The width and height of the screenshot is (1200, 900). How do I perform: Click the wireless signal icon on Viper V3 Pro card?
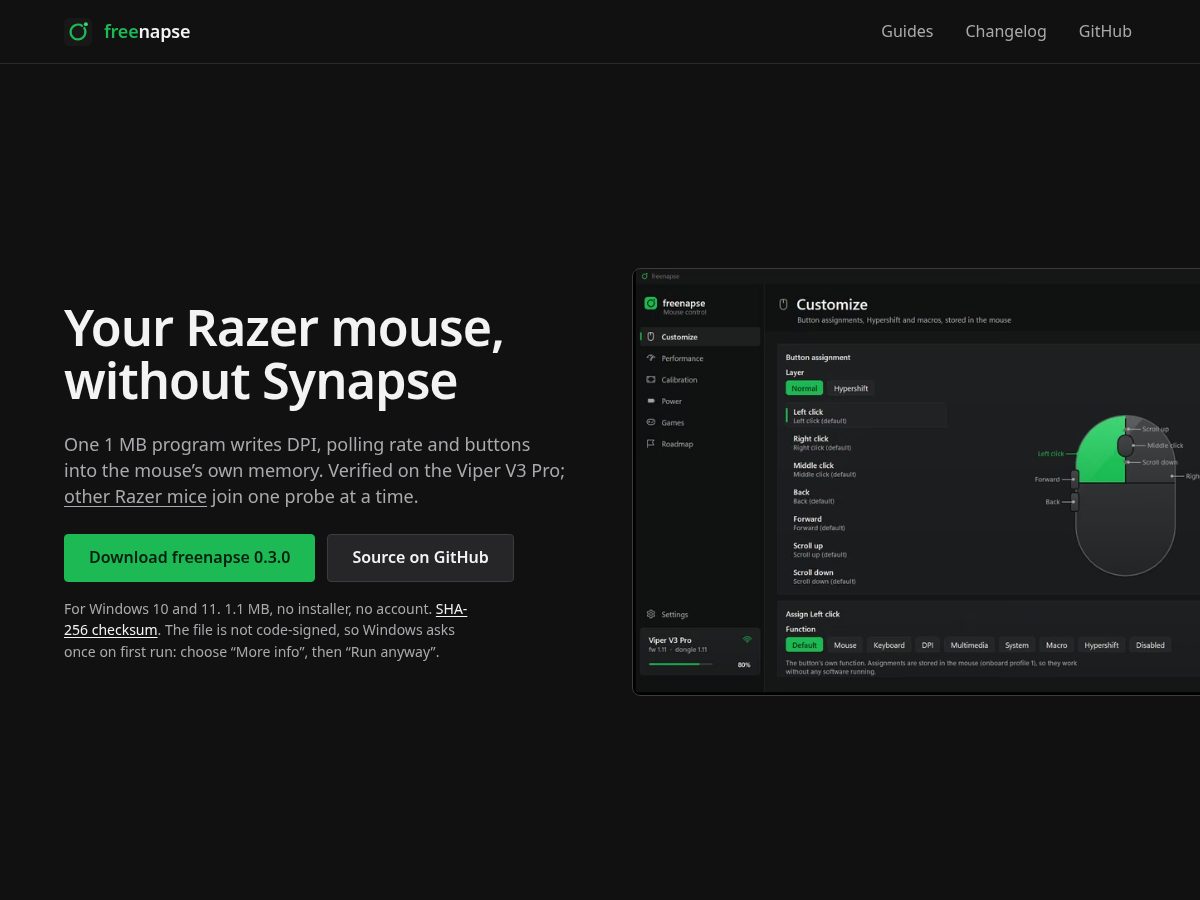747,640
